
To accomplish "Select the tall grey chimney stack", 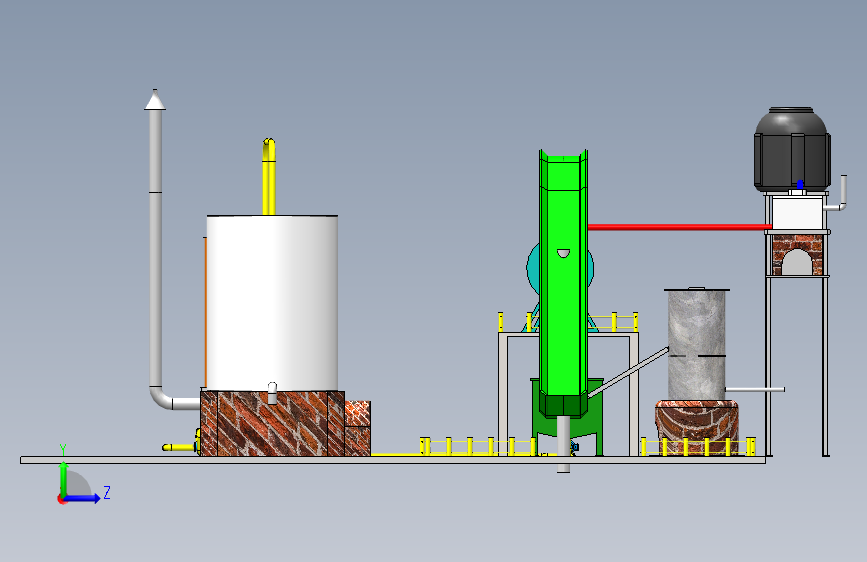I will 155,249.
